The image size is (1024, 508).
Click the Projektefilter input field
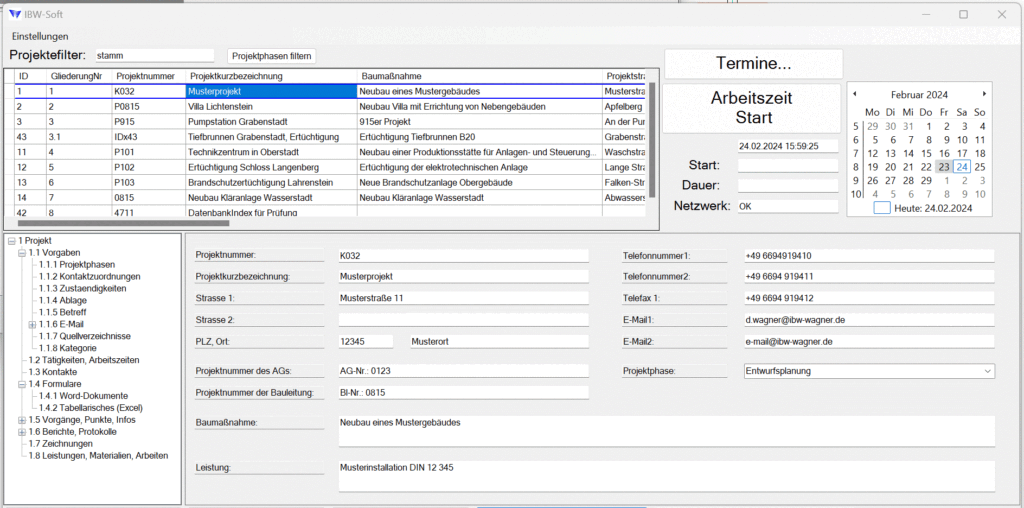coord(155,56)
